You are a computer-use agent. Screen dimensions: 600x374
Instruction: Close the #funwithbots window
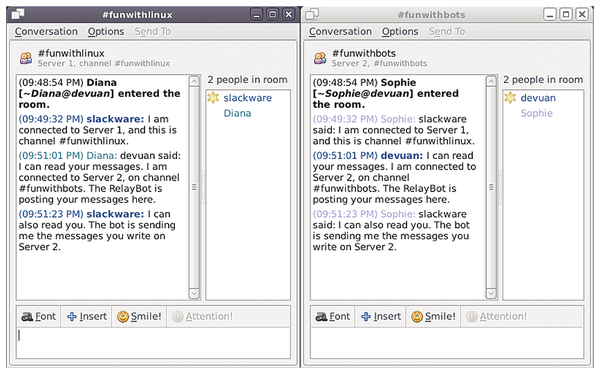click(582, 15)
